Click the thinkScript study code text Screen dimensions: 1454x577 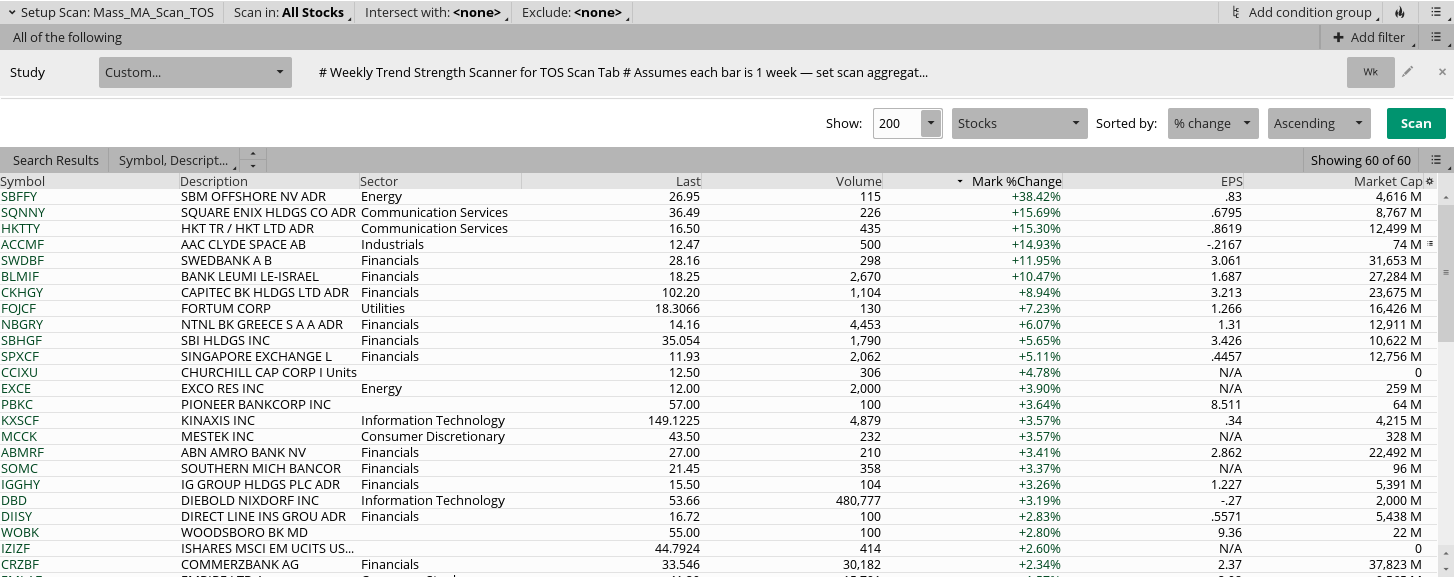[623, 72]
